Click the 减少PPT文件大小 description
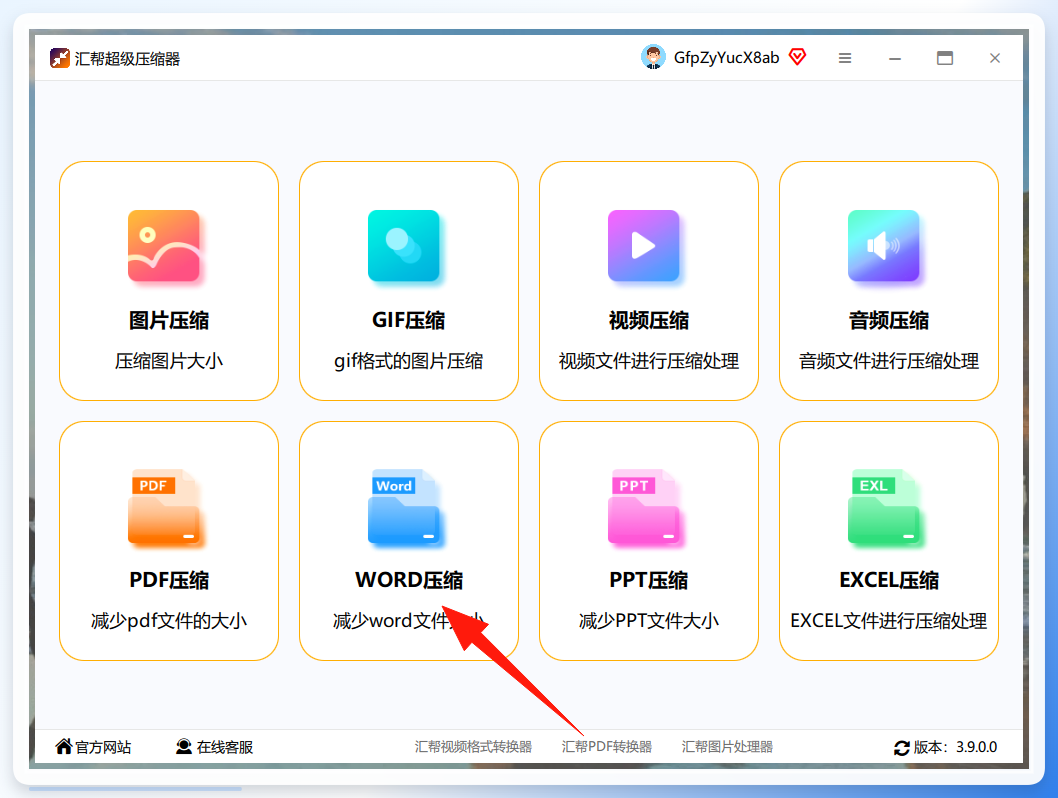This screenshot has width=1058, height=798. click(x=648, y=621)
